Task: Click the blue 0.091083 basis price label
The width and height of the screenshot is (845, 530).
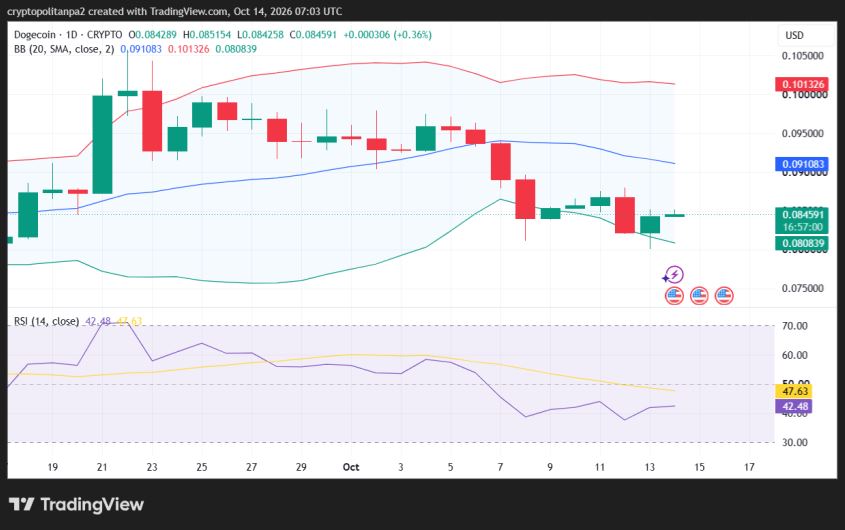Action: (802, 164)
